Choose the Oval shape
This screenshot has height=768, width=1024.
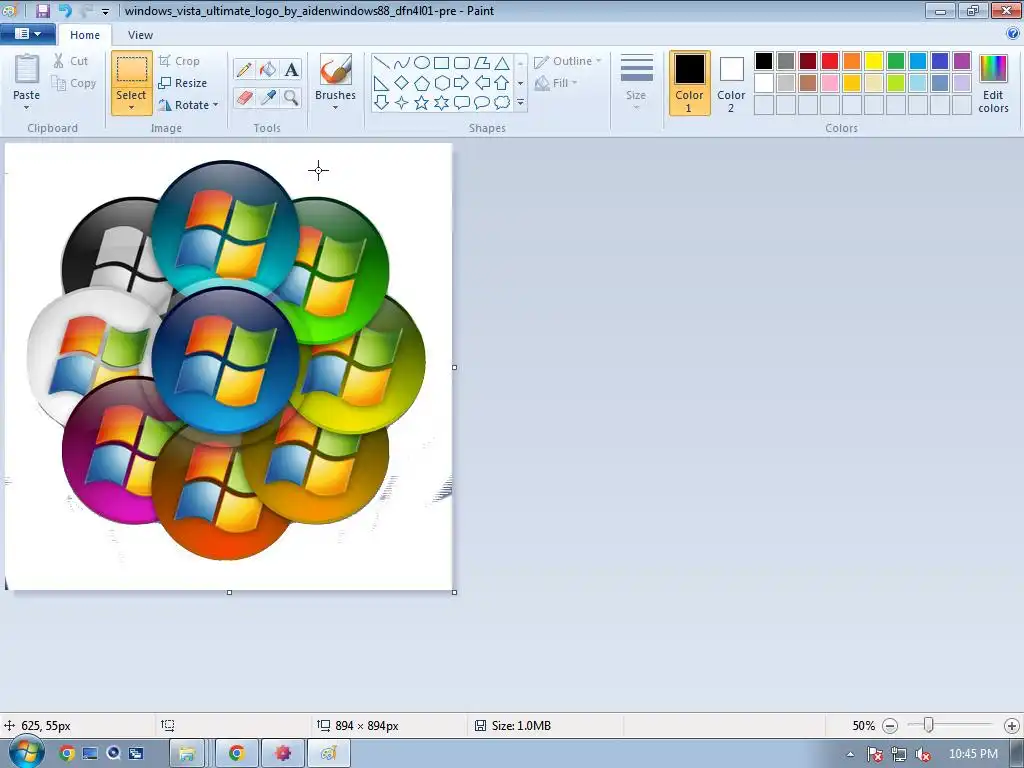coord(422,63)
